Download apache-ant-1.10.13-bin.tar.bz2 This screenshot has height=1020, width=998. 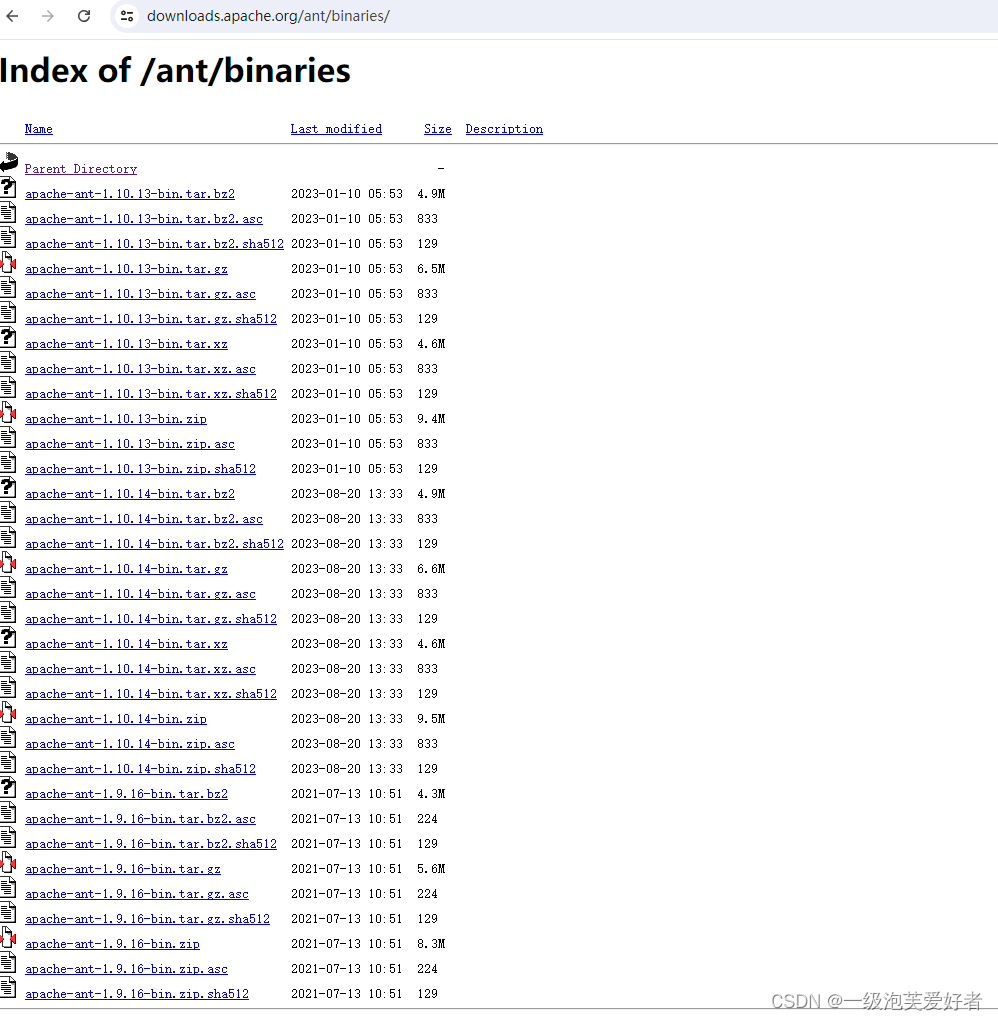pos(130,194)
